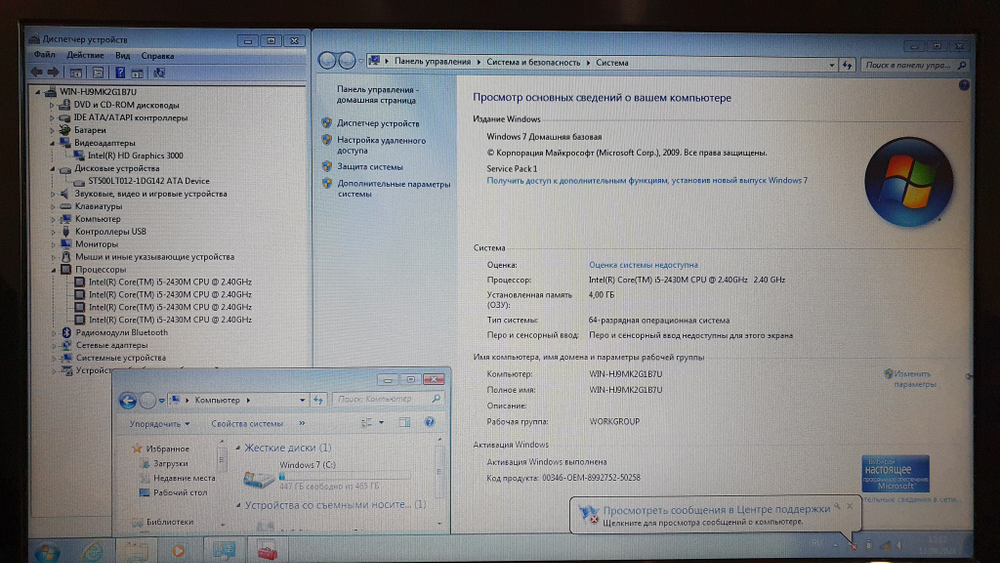This screenshot has width=1000, height=563.
Task: Click Панель управления in the breadcrumb
Action: 432,62
